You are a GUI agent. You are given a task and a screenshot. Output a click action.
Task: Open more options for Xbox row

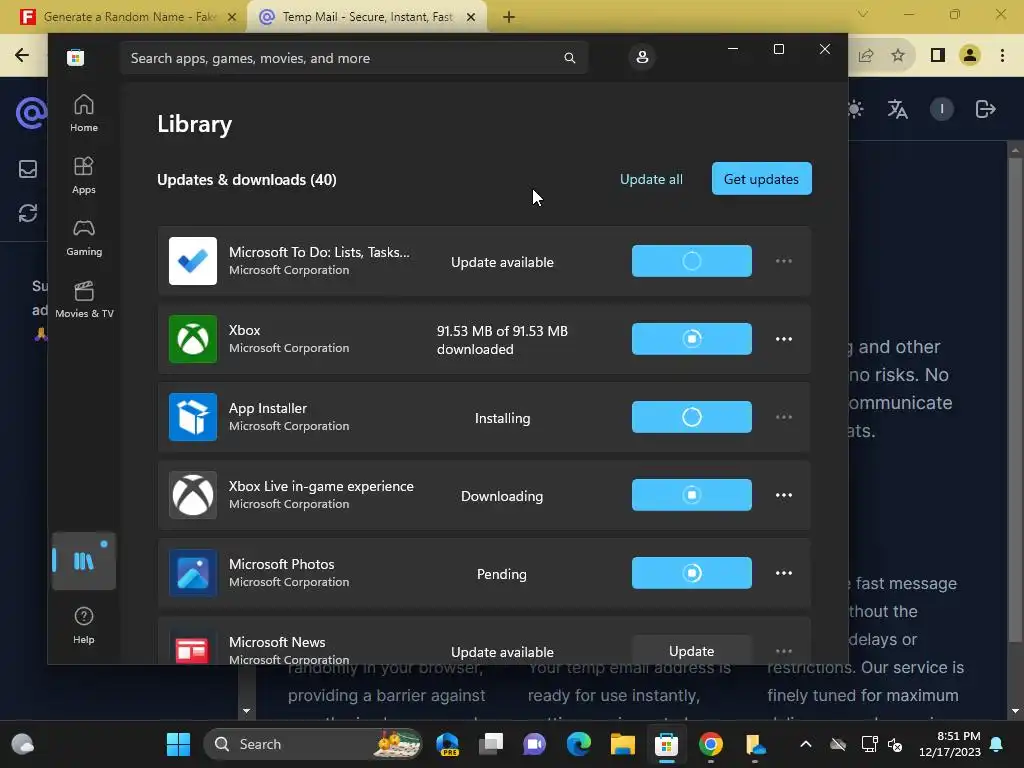tap(784, 339)
